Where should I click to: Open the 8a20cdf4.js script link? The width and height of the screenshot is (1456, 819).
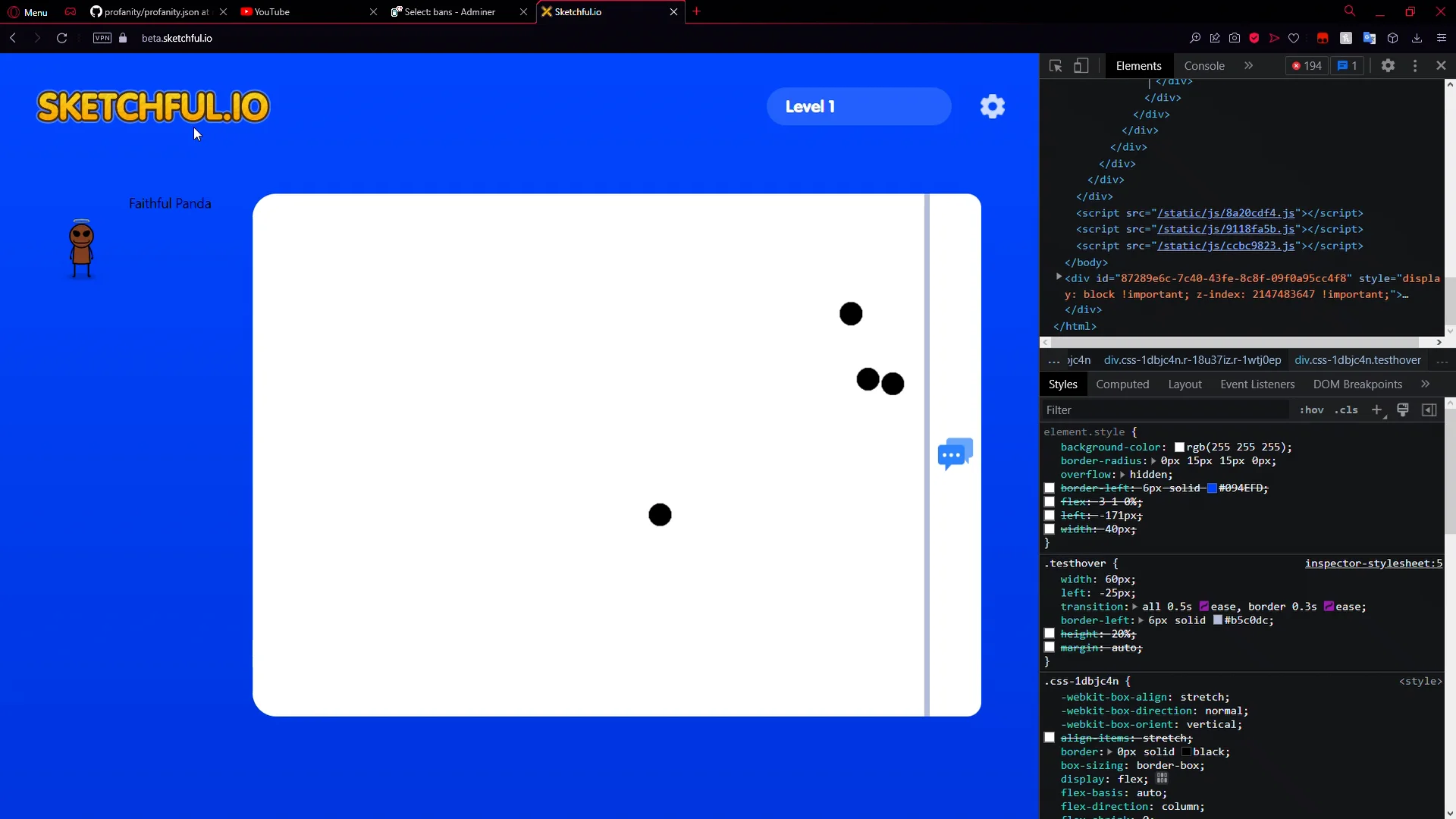coord(1226,213)
